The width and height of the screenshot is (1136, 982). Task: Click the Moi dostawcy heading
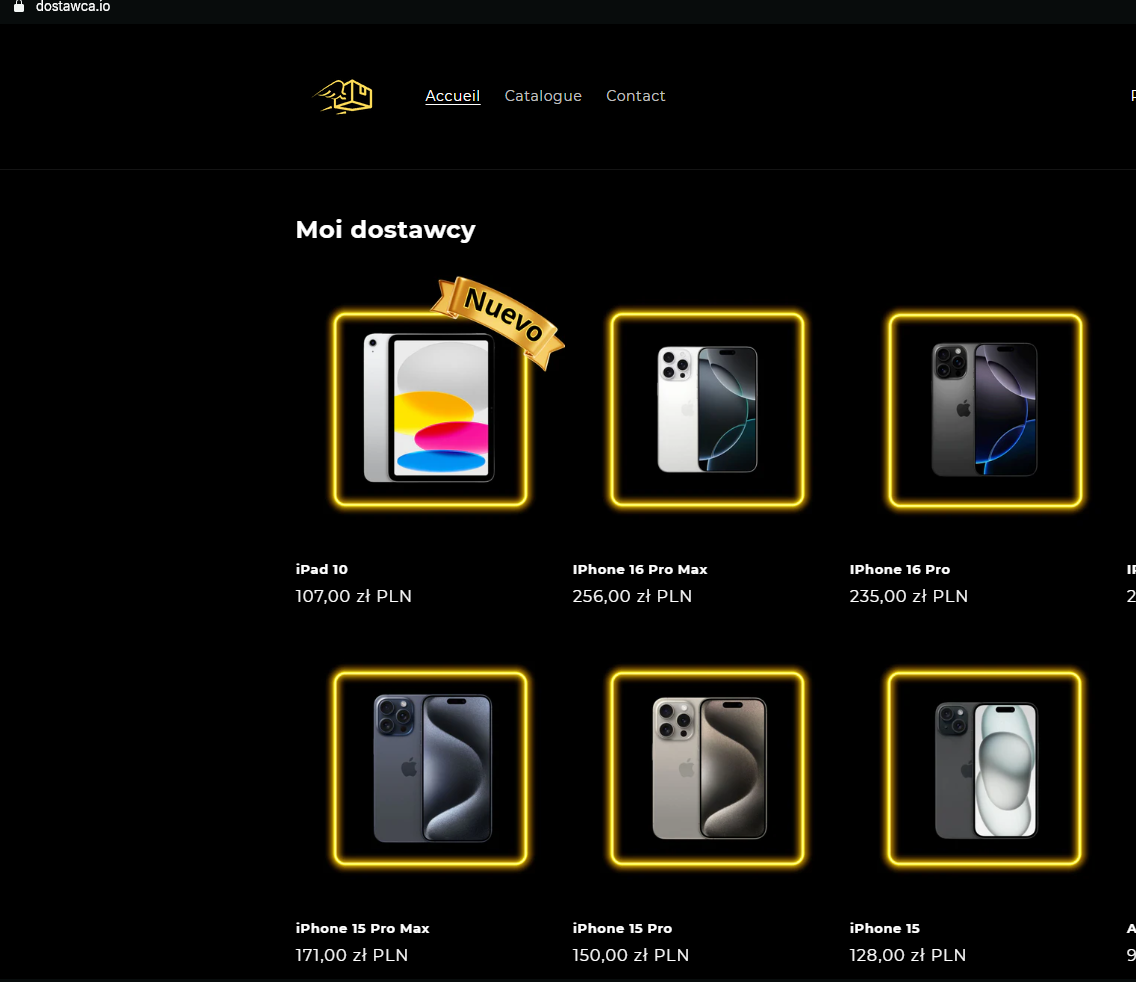click(x=385, y=230)
